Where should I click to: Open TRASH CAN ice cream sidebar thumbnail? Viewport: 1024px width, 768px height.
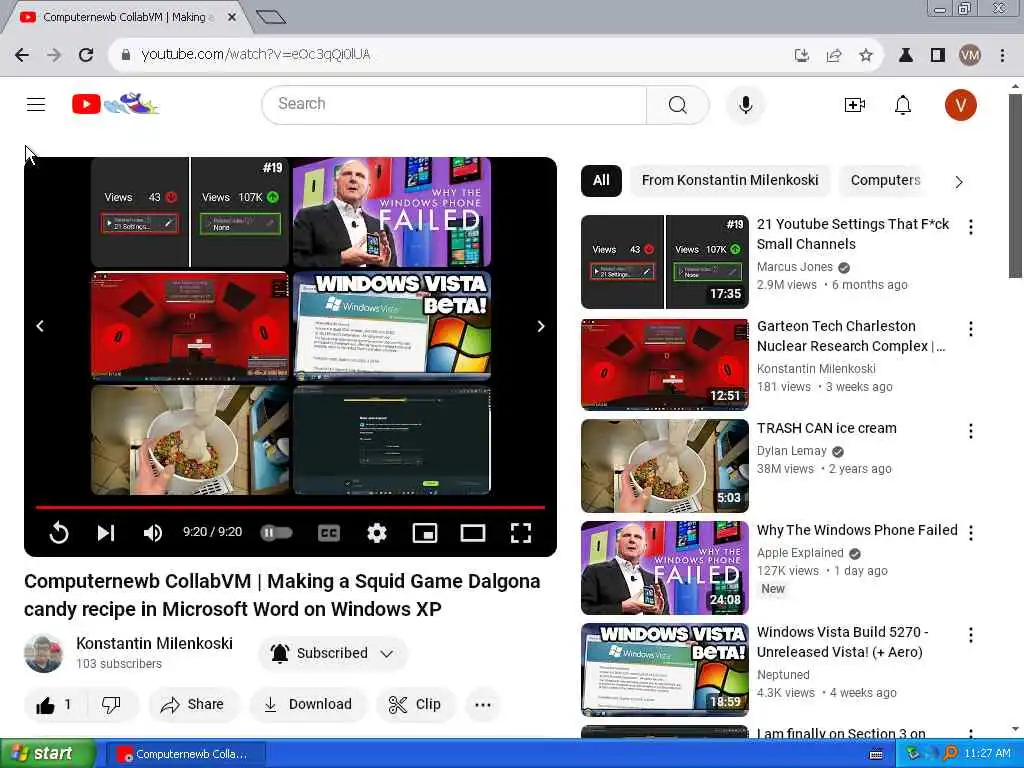coord(665,466)
